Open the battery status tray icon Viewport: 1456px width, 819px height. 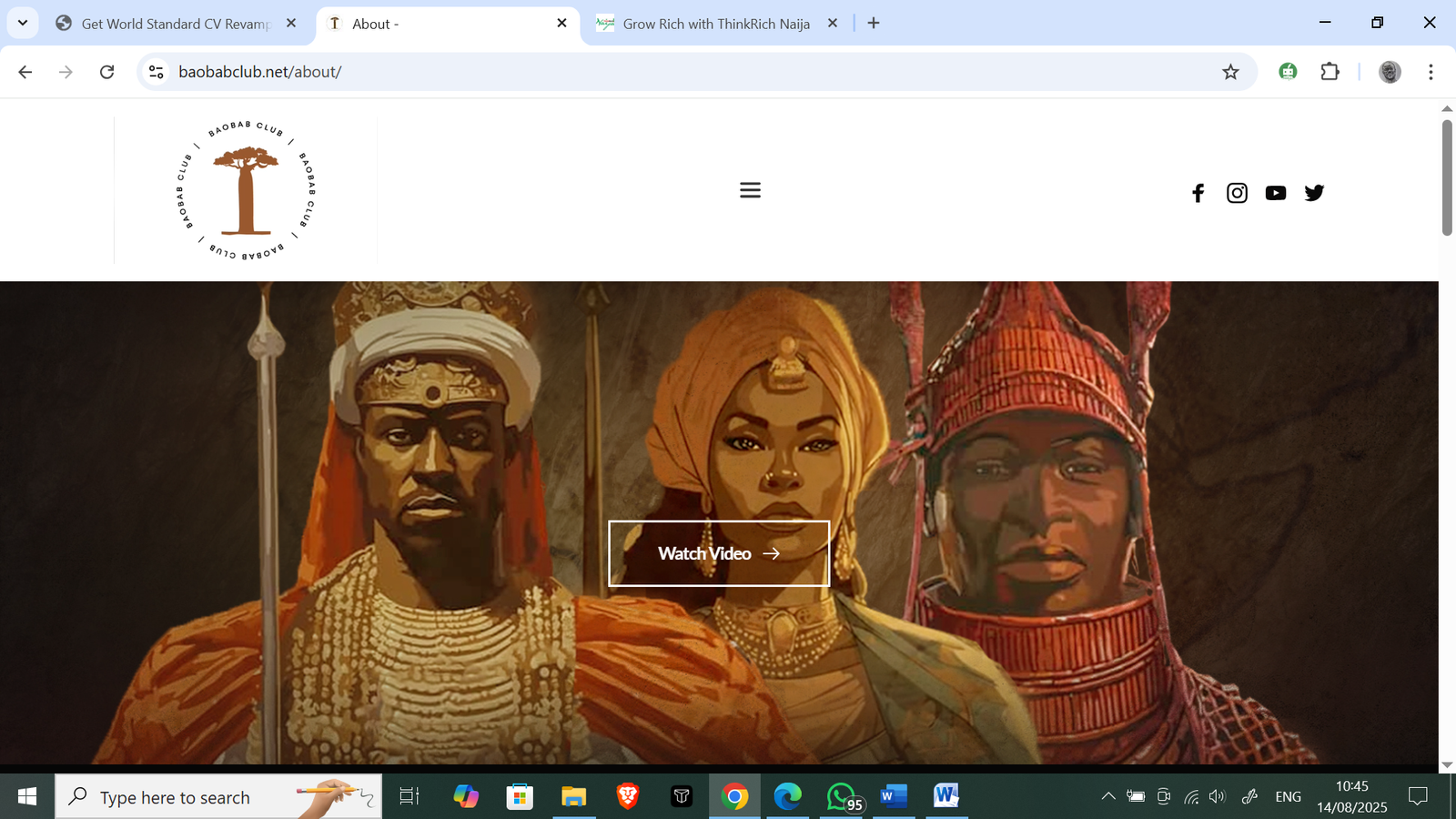(x=1136, y=796)
